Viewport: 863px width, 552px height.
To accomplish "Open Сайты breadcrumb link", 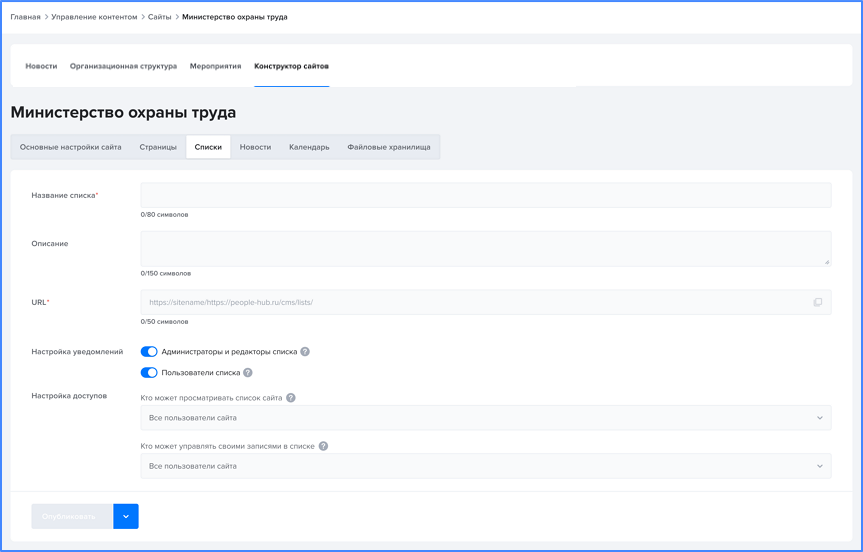I will click(x=160, y=17).
